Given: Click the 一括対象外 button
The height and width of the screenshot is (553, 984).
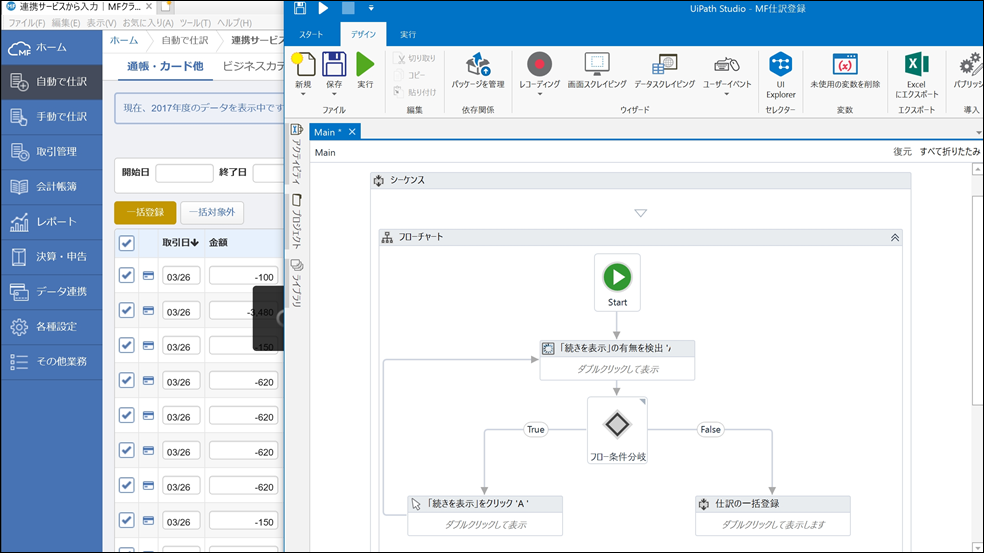Looking at the screenshot, I should pos(212,212).
